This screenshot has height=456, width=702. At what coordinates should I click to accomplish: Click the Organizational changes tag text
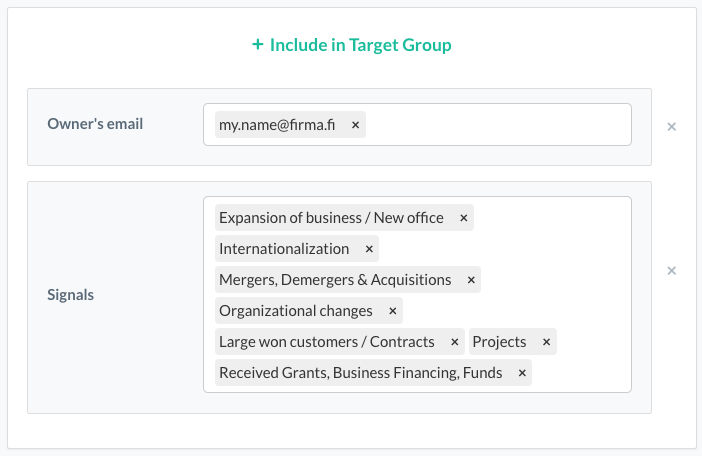295,311
